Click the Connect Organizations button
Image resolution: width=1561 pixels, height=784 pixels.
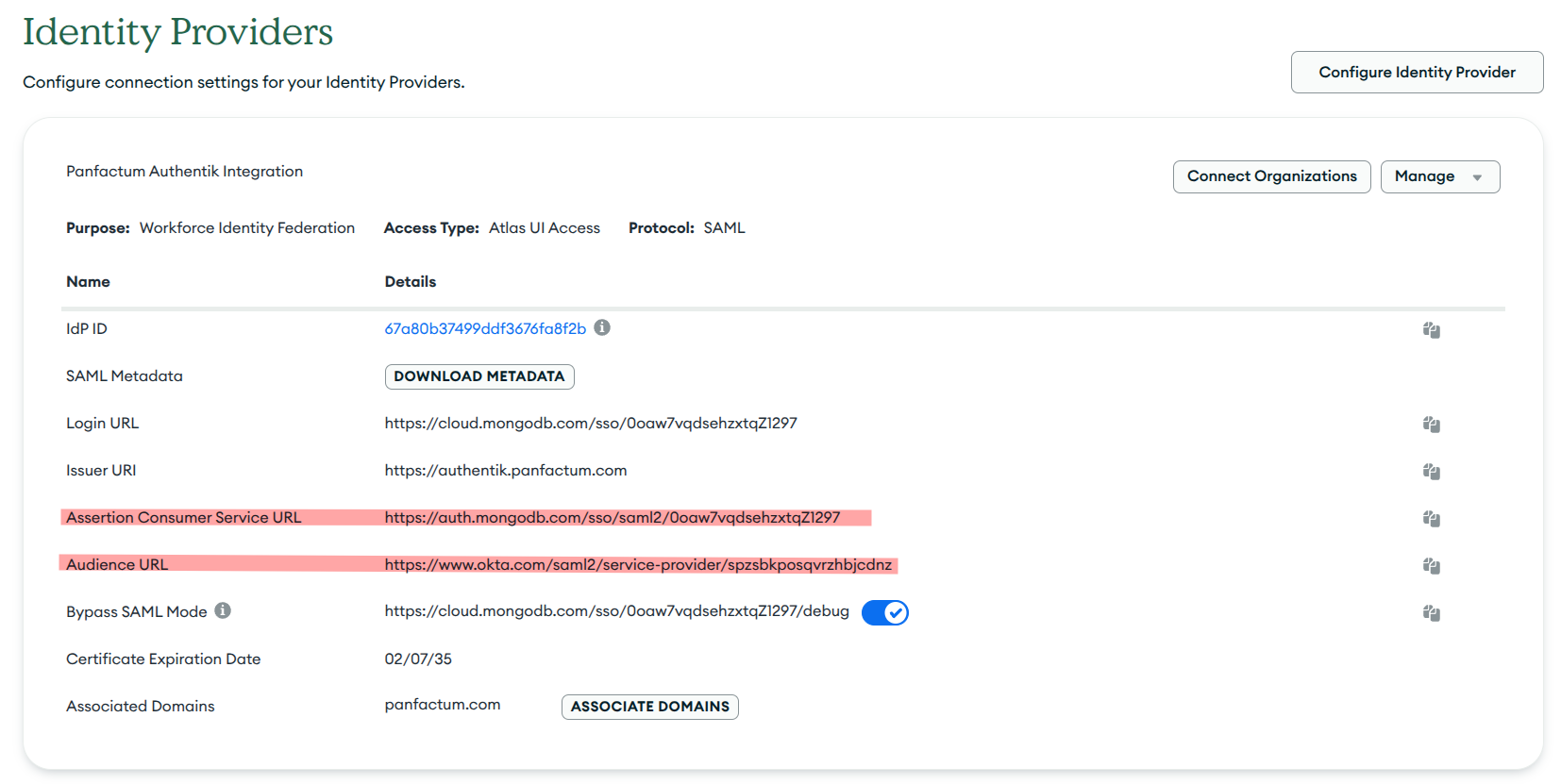(1271, 176)
